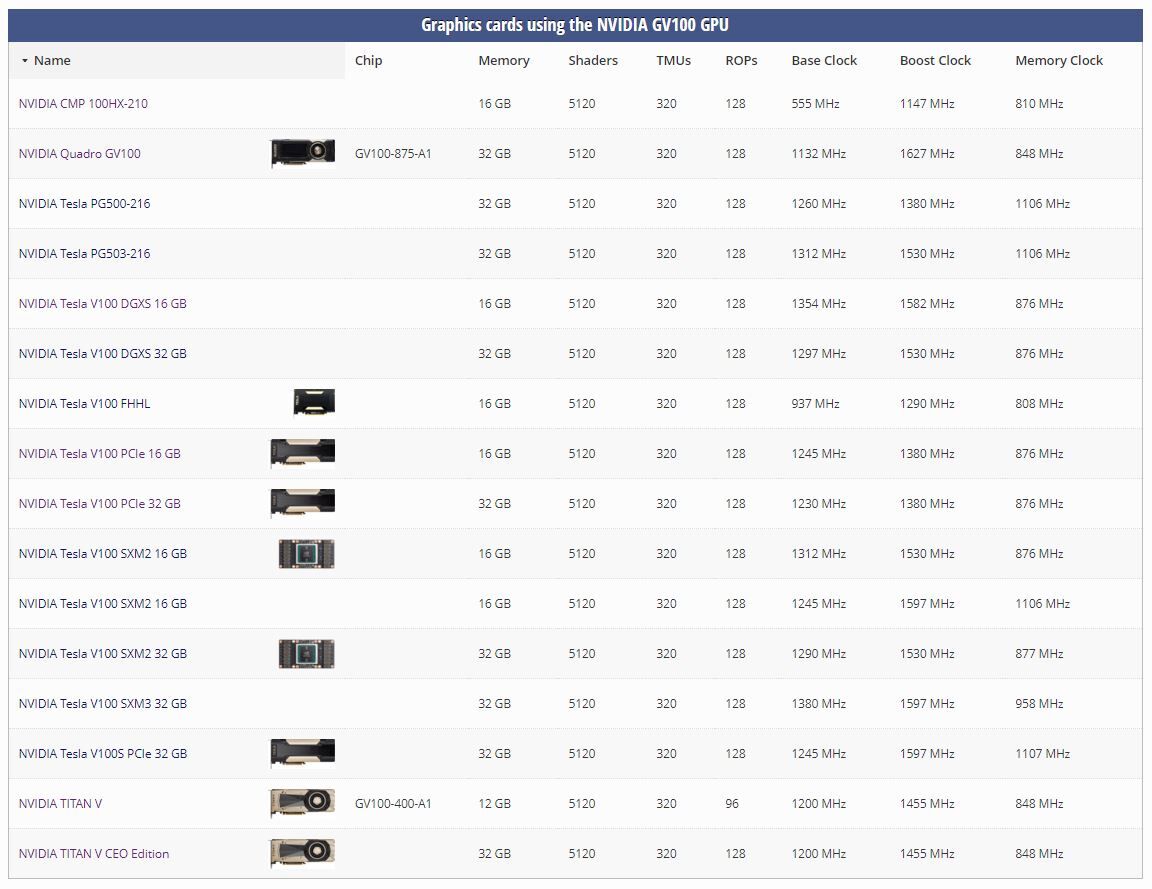This screenshot has height=889, width=1152.
Task: Click the sort arrow next to Name
Action: 25,61
